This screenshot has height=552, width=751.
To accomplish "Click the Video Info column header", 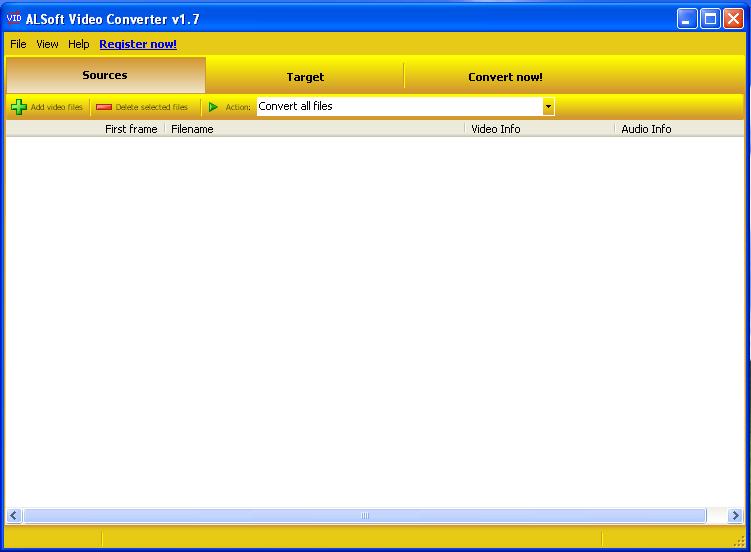I will 539,129.
